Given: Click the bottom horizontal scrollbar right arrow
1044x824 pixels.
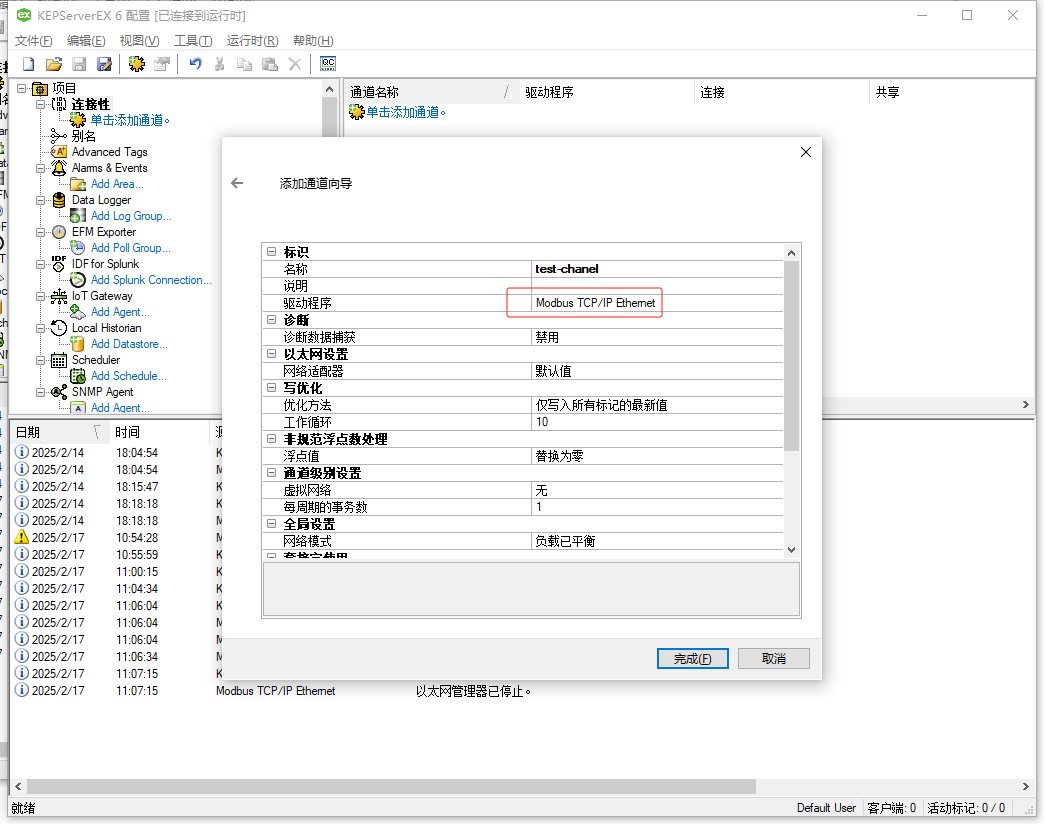Looking at the screenshot, I should point(1025,786).
